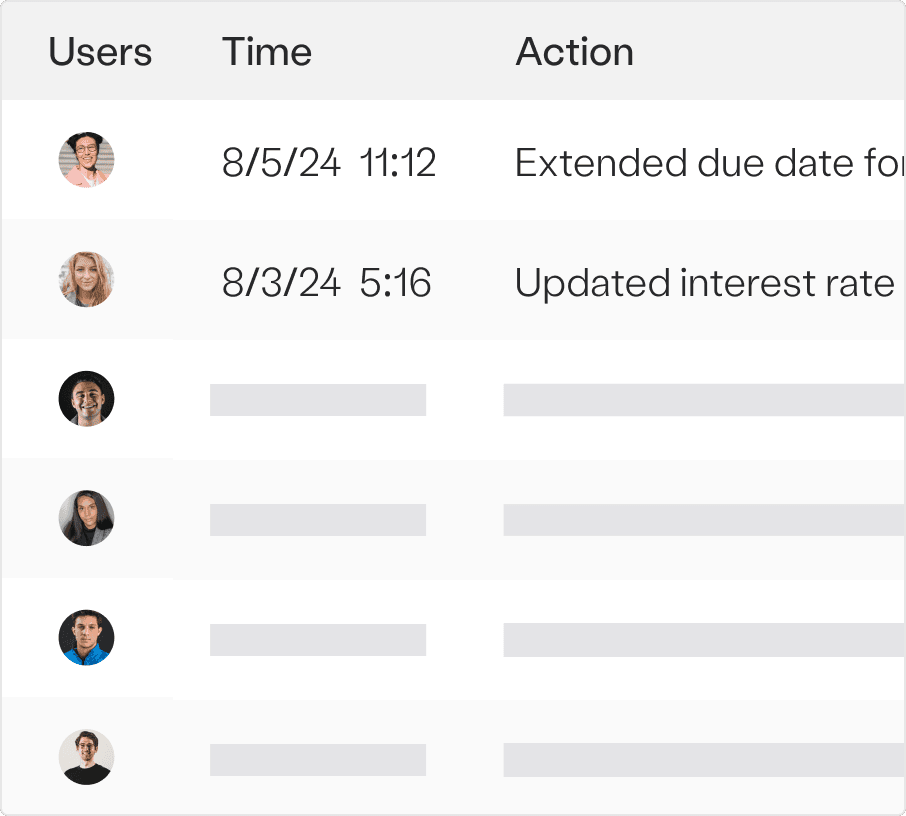Select the avatar with blue jacket
The image size is (906, 816).
pos(87,637)
